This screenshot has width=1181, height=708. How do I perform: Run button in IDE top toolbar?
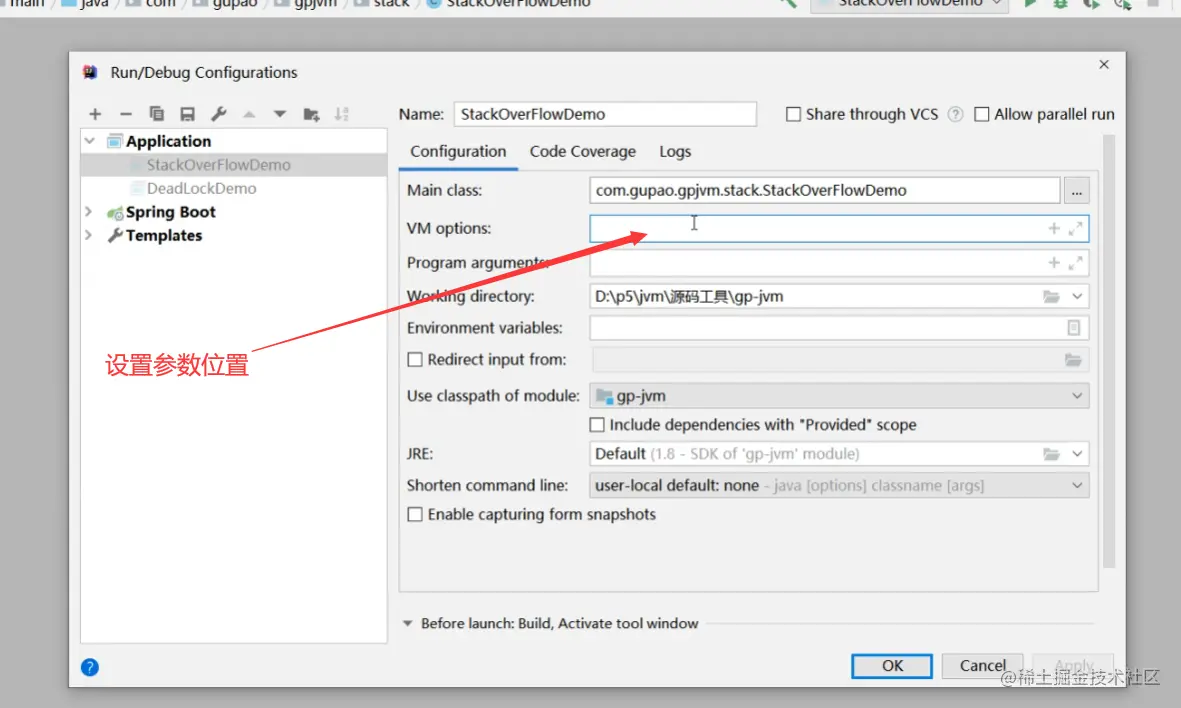tap(1030, 4)
